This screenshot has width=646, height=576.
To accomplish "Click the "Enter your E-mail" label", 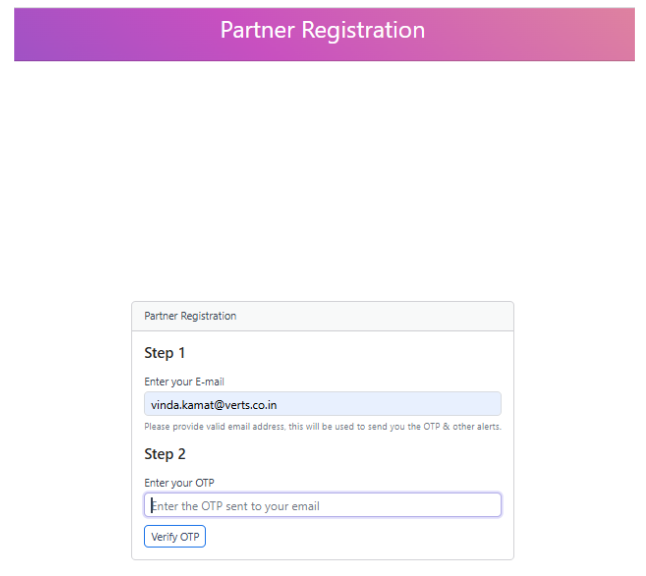I will click(185, 381).
